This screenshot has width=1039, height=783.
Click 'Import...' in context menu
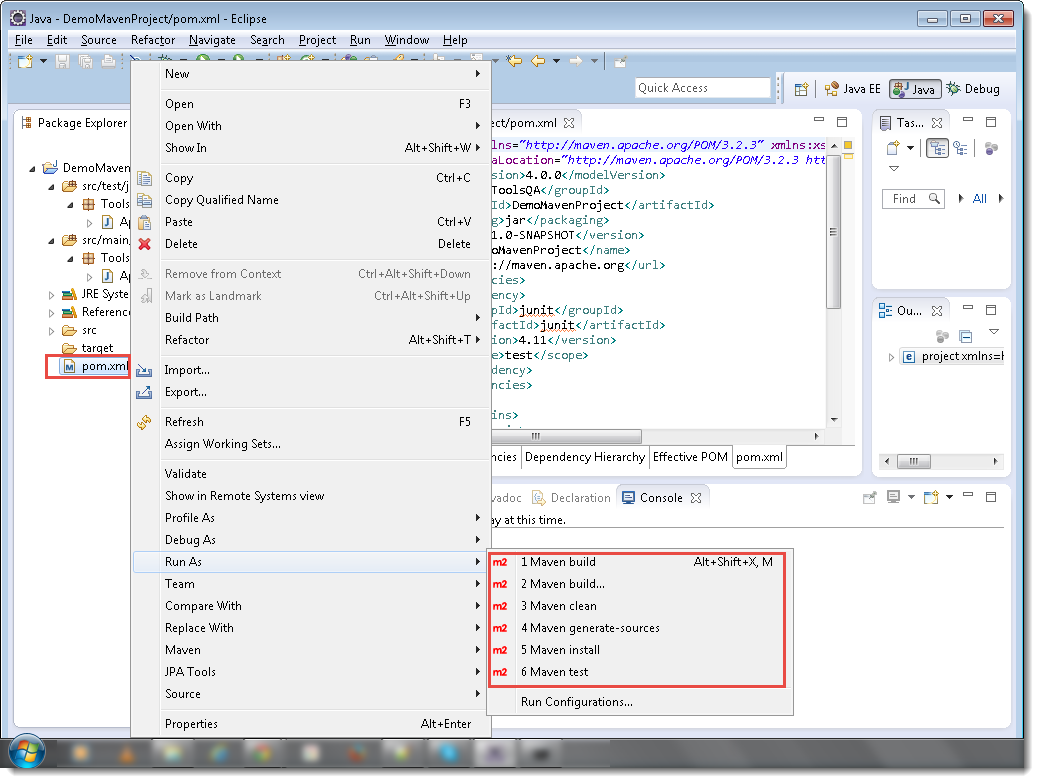pyautogui.click(x=311, y=370)
